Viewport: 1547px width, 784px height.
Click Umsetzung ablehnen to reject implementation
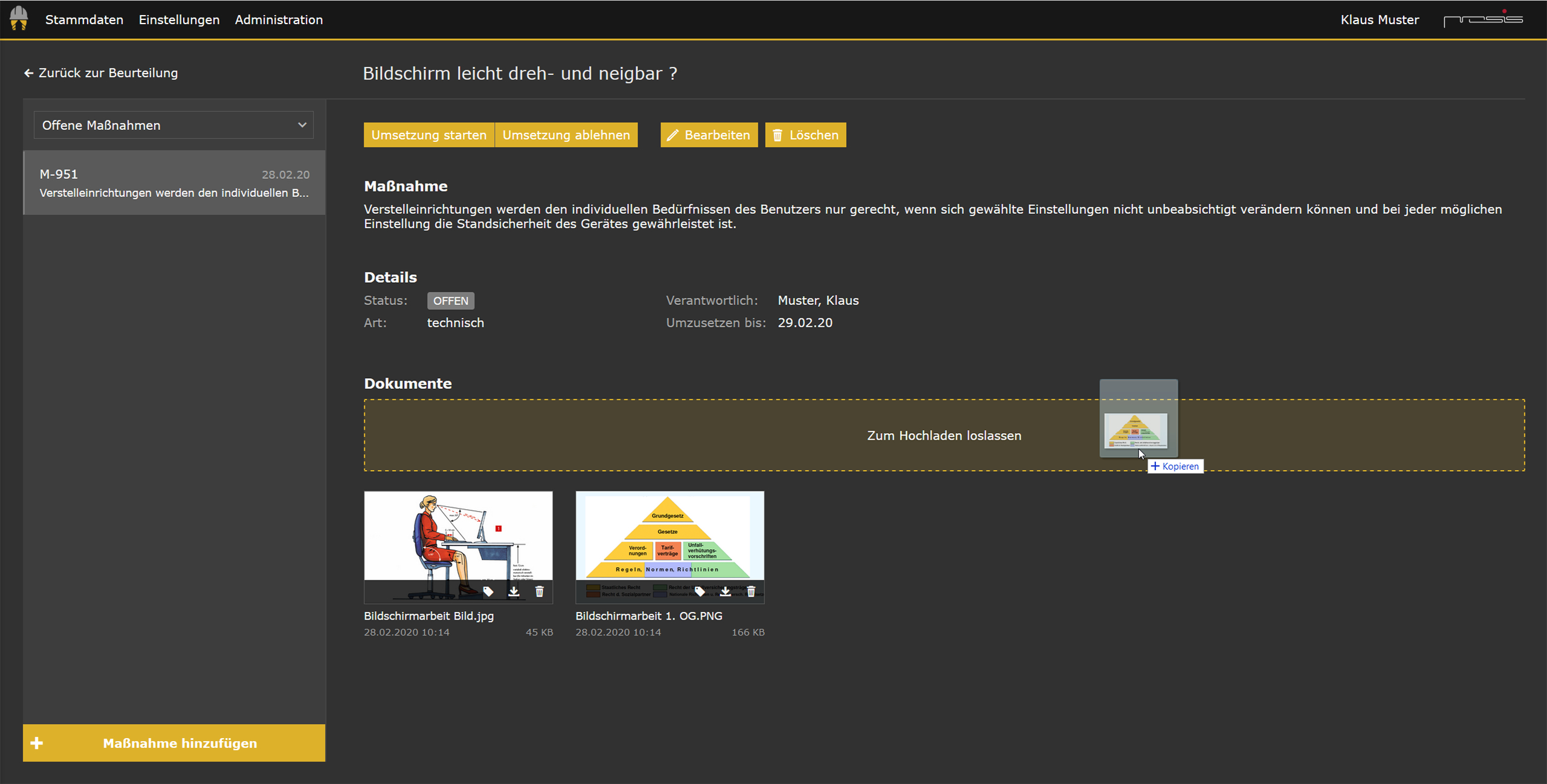point(566,135)
